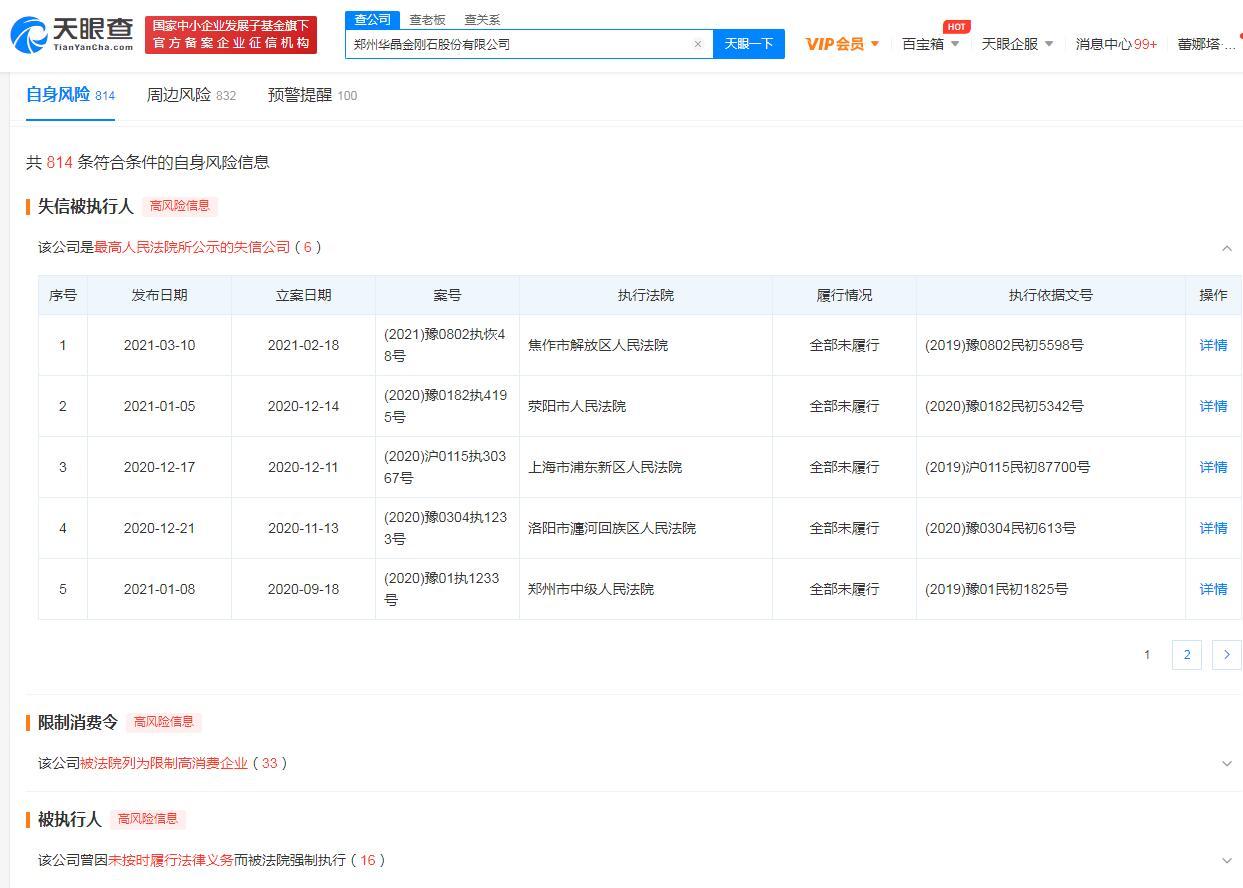
Task: Clear the search box with the X icon
Action: tap(698, 44)
